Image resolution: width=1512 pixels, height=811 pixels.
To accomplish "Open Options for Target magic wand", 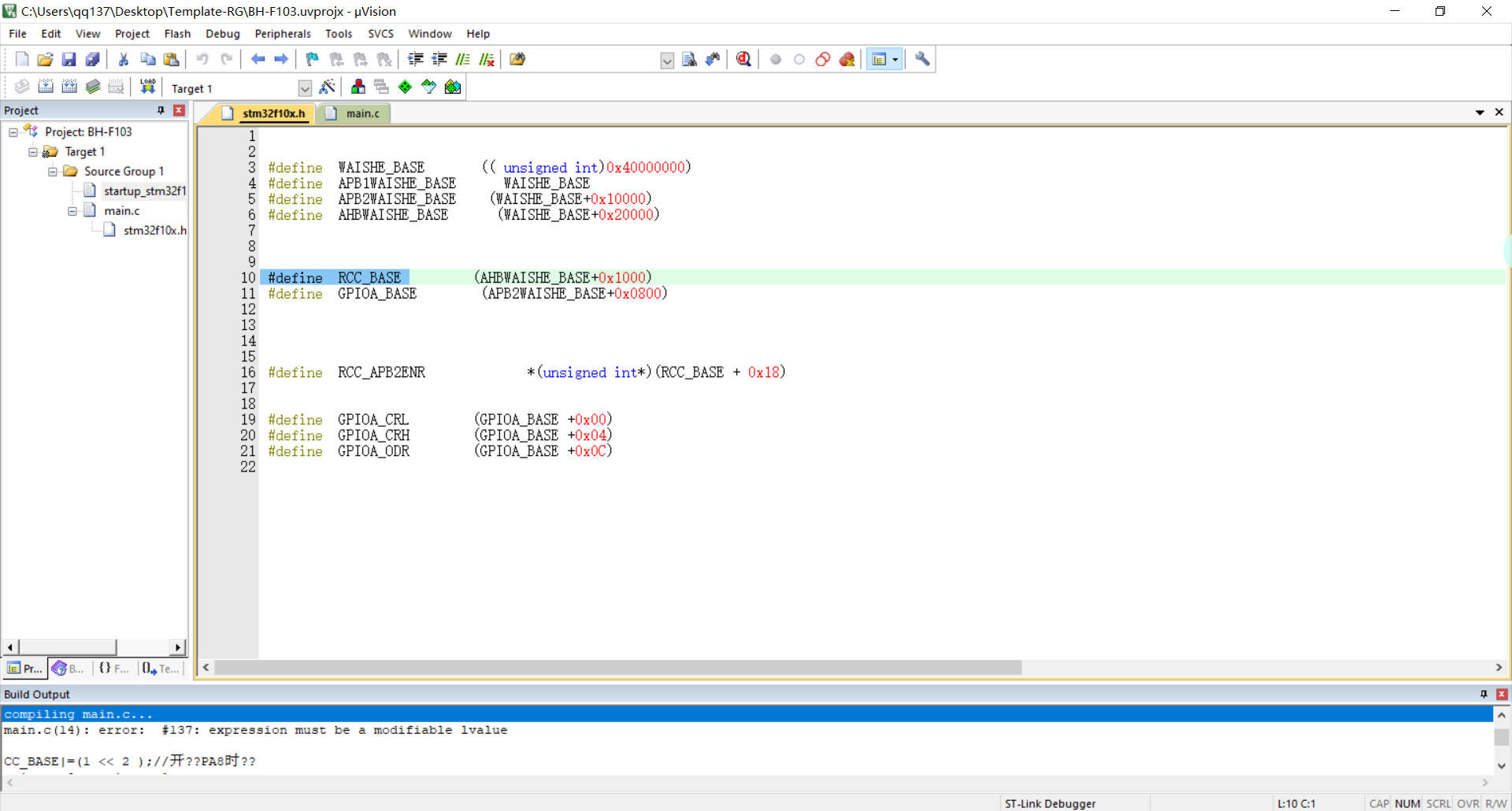I will pyautogui.click(x=327, y=87).
